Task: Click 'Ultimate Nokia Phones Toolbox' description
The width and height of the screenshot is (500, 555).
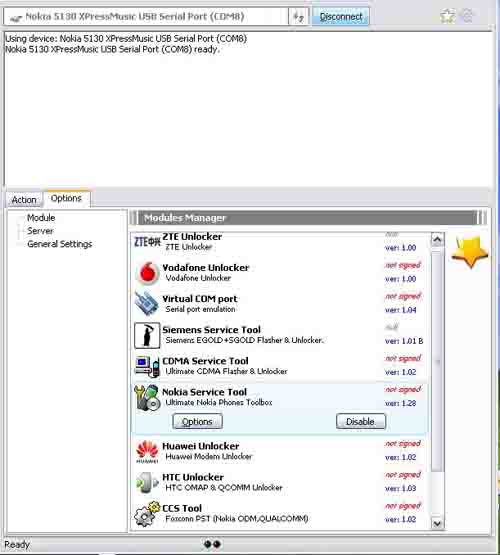Action: 219,402
